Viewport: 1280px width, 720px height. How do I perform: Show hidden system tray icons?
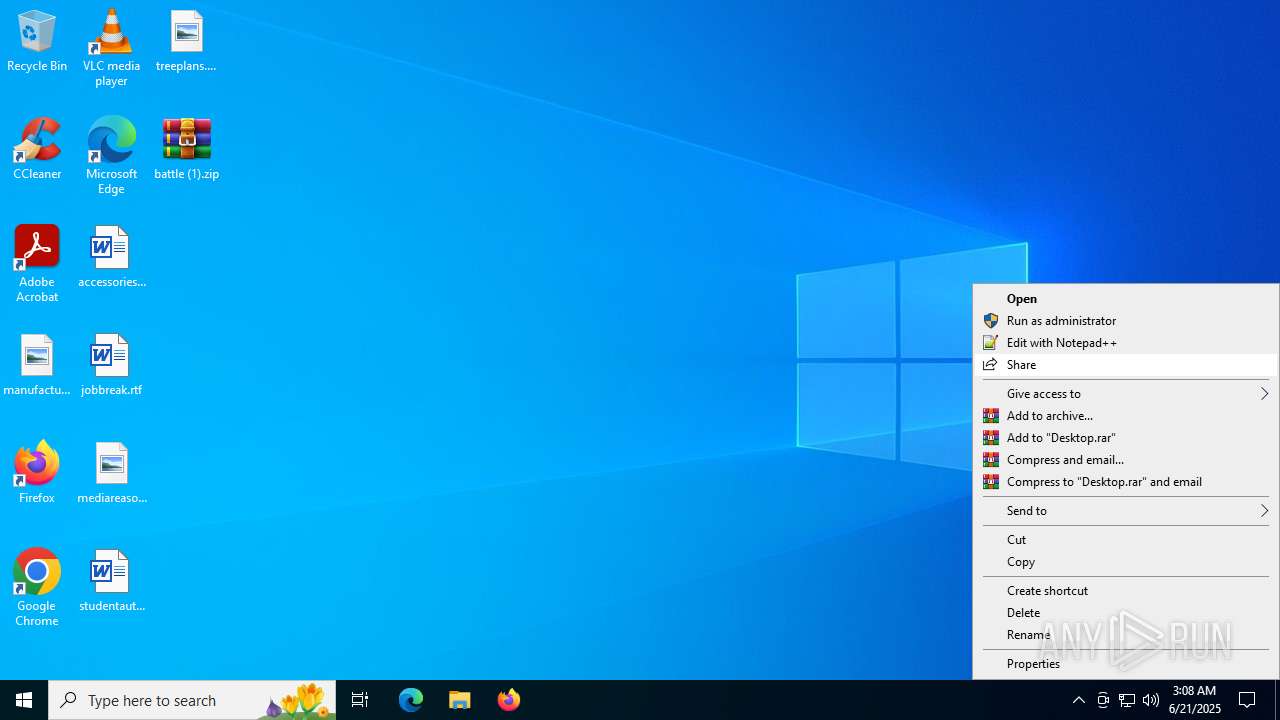1078,700
